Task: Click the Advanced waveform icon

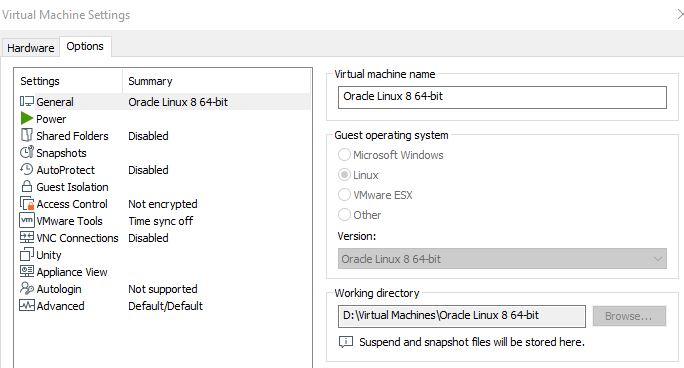Action: [27, 305]
